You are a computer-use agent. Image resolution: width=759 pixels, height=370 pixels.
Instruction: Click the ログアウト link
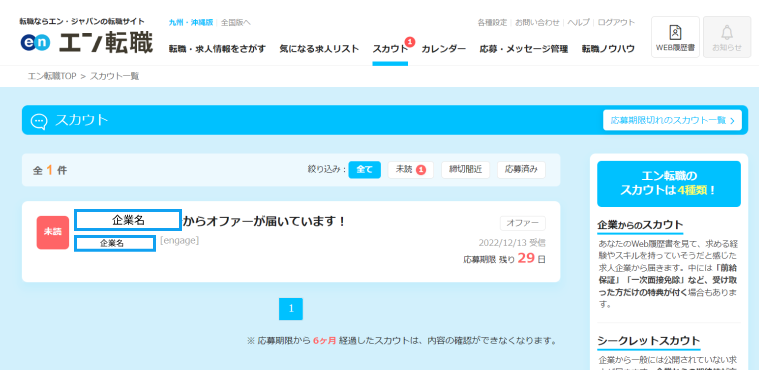coord(616,22)
